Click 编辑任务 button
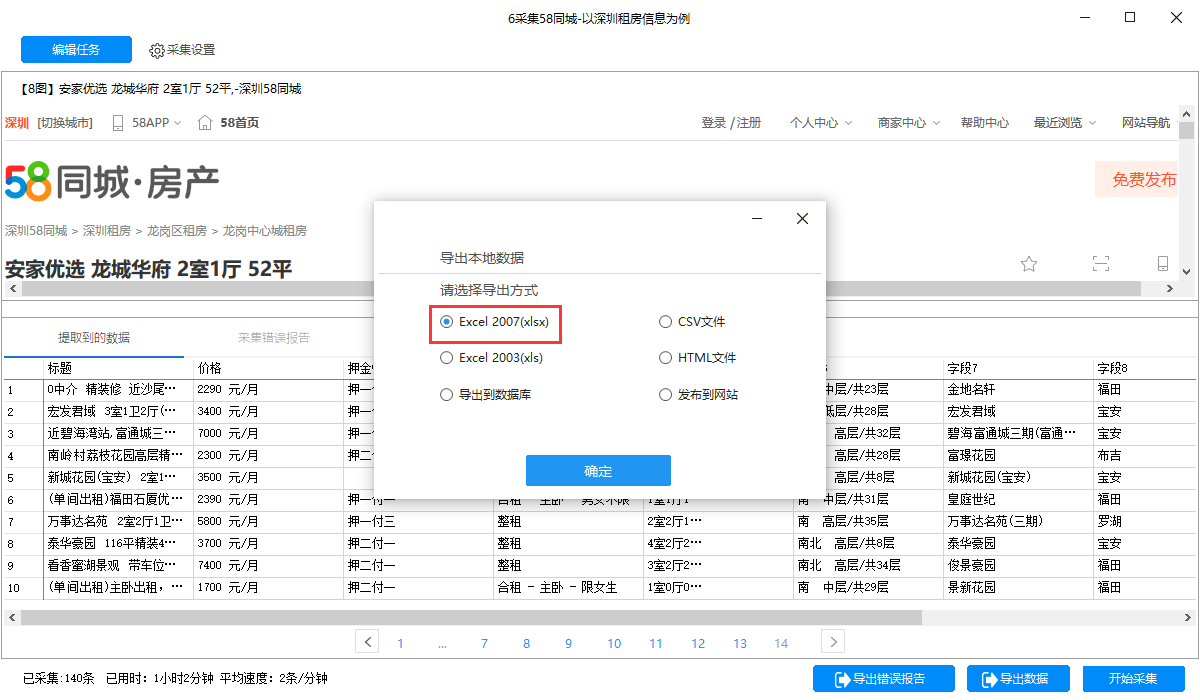The width and height of the screenshot is (1200, 700). pyautogui.click(x=76, y=49)
